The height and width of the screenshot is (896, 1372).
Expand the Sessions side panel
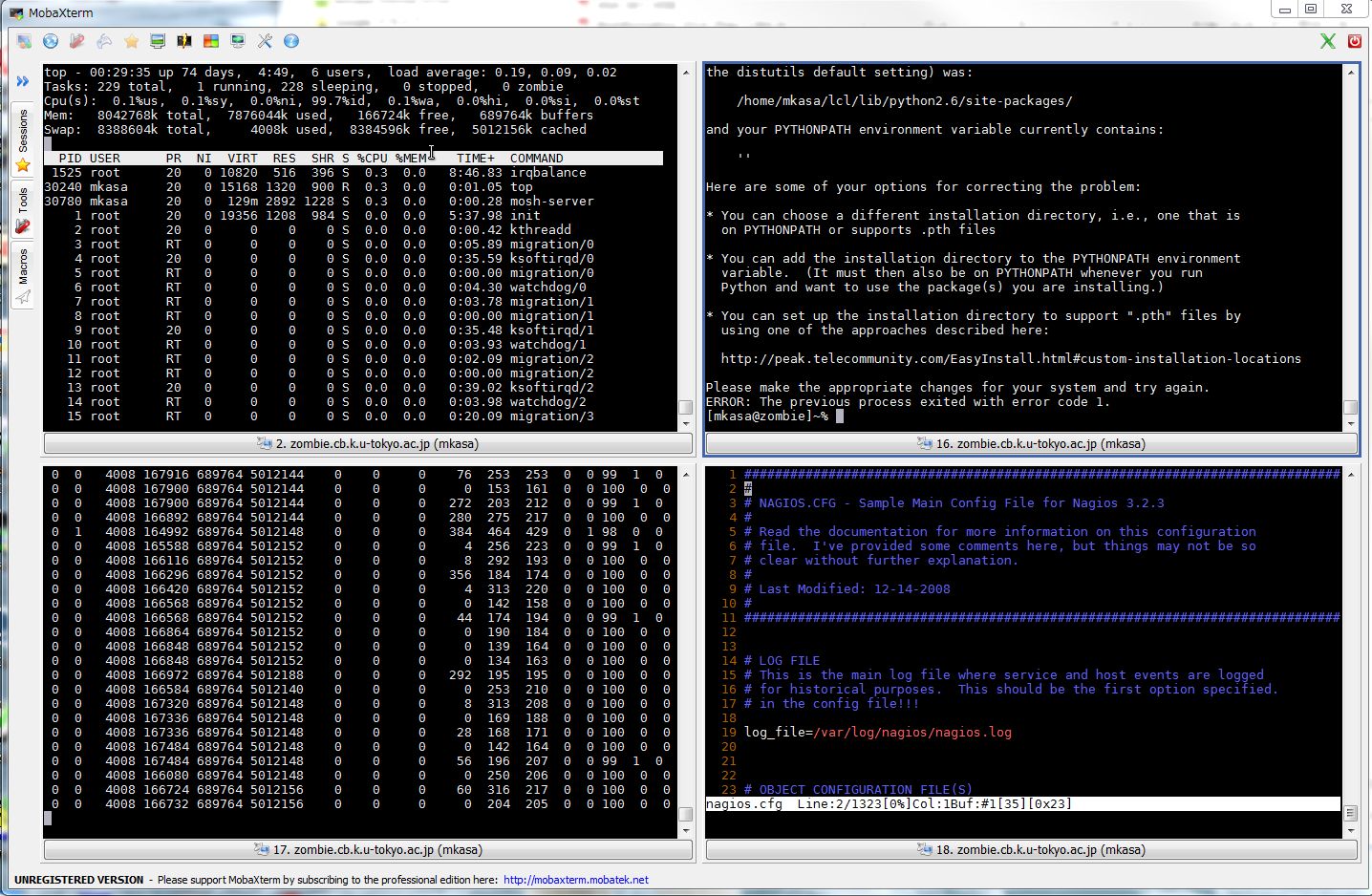point(21,134)
